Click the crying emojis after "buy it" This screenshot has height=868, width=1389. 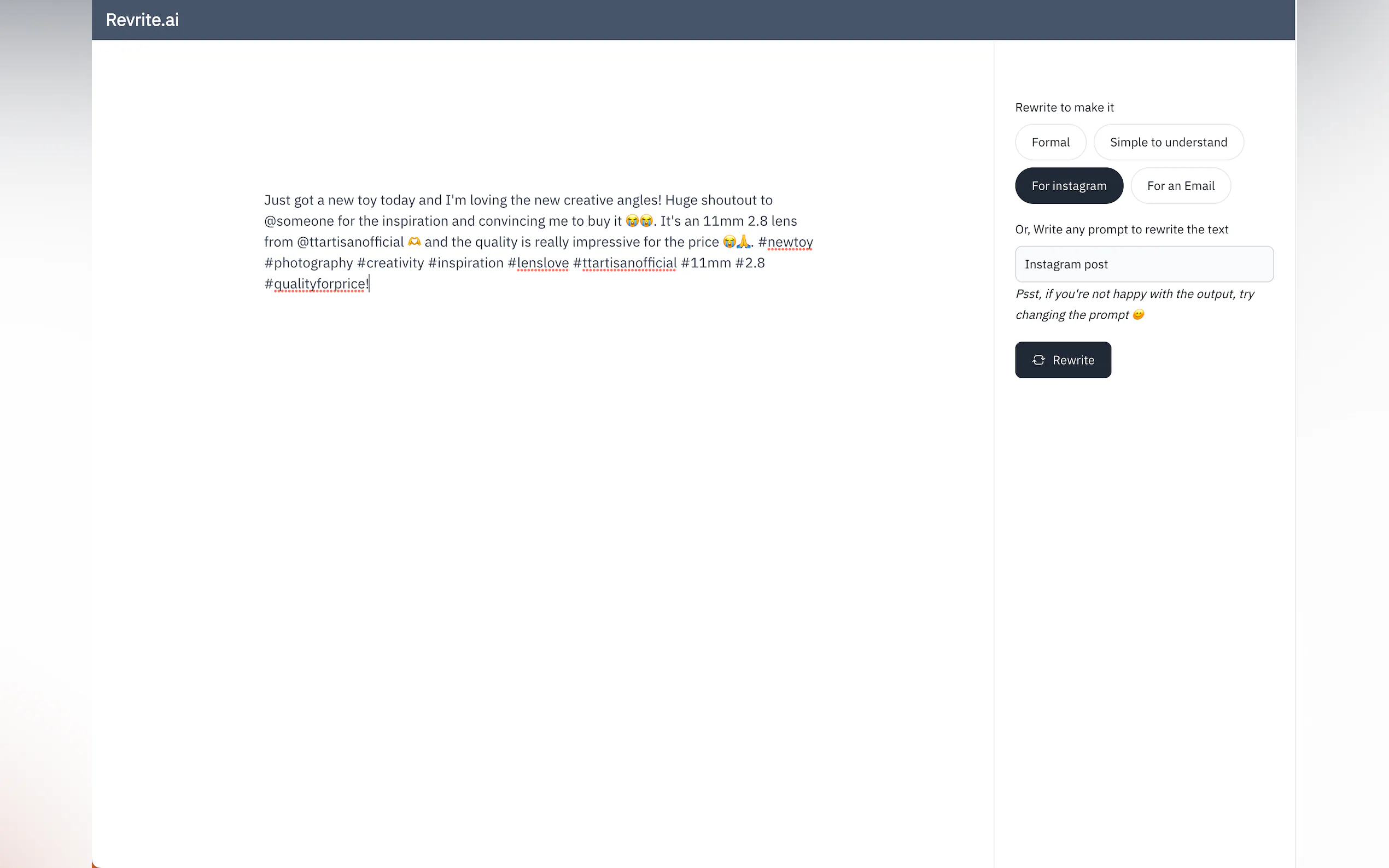(639, 221)
